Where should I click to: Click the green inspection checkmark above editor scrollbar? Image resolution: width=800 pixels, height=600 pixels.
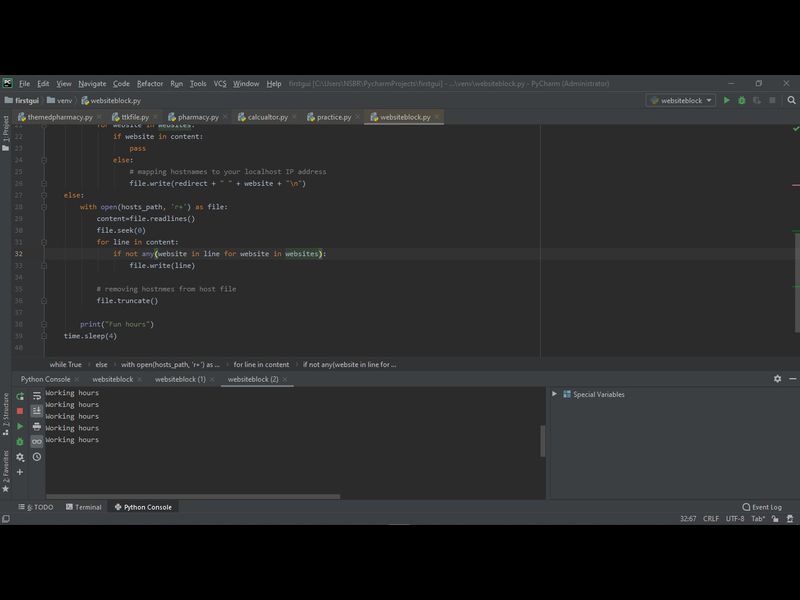click(x=795, y=129)
